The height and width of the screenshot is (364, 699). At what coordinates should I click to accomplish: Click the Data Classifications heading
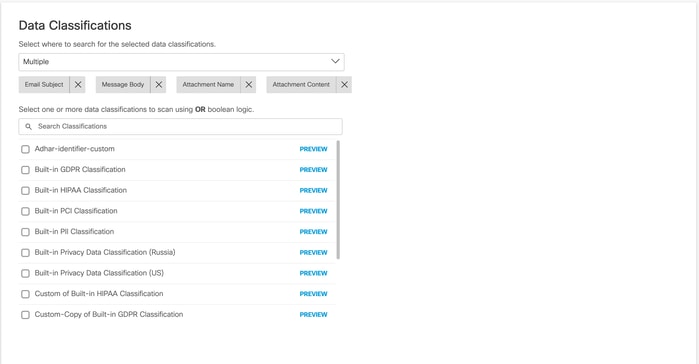click(x=75, y=25)
